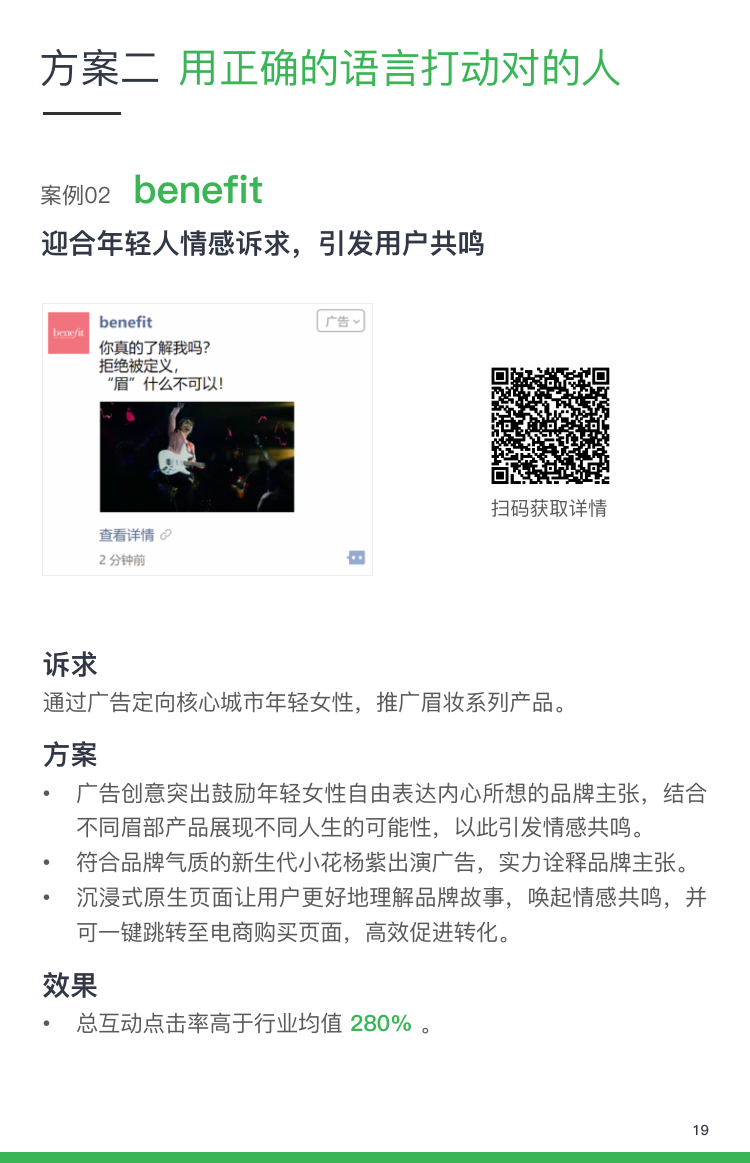Click the QR code image

(550, 426)
